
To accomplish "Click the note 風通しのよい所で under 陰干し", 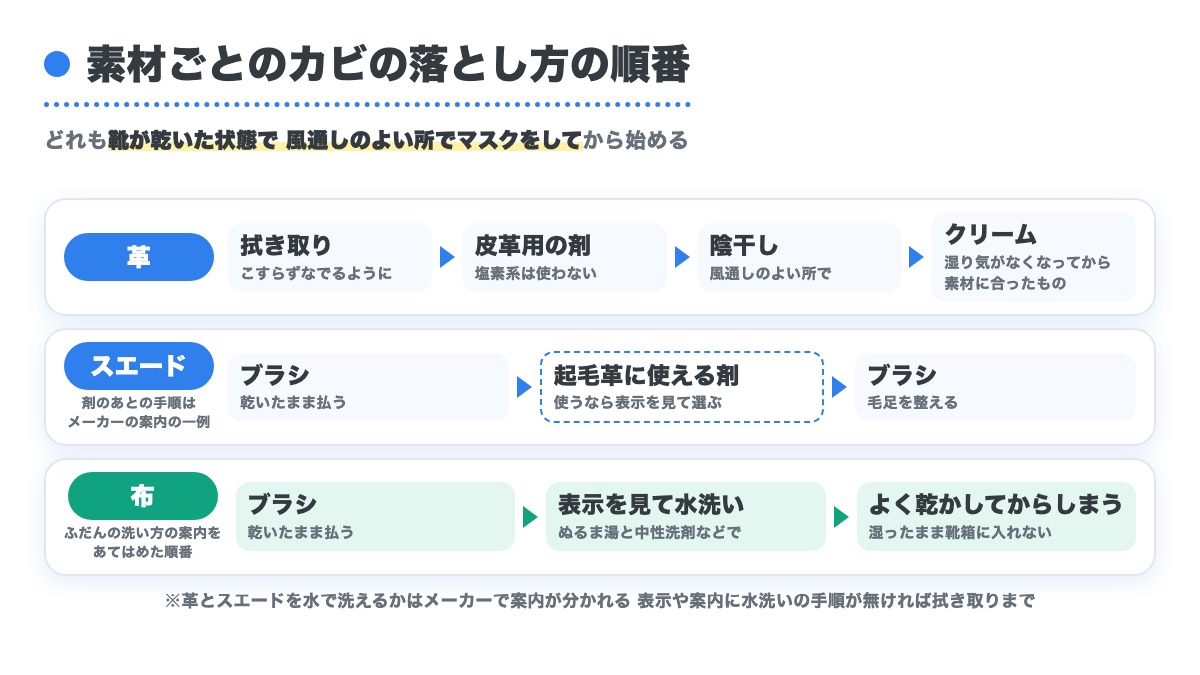I will [770, 273].
